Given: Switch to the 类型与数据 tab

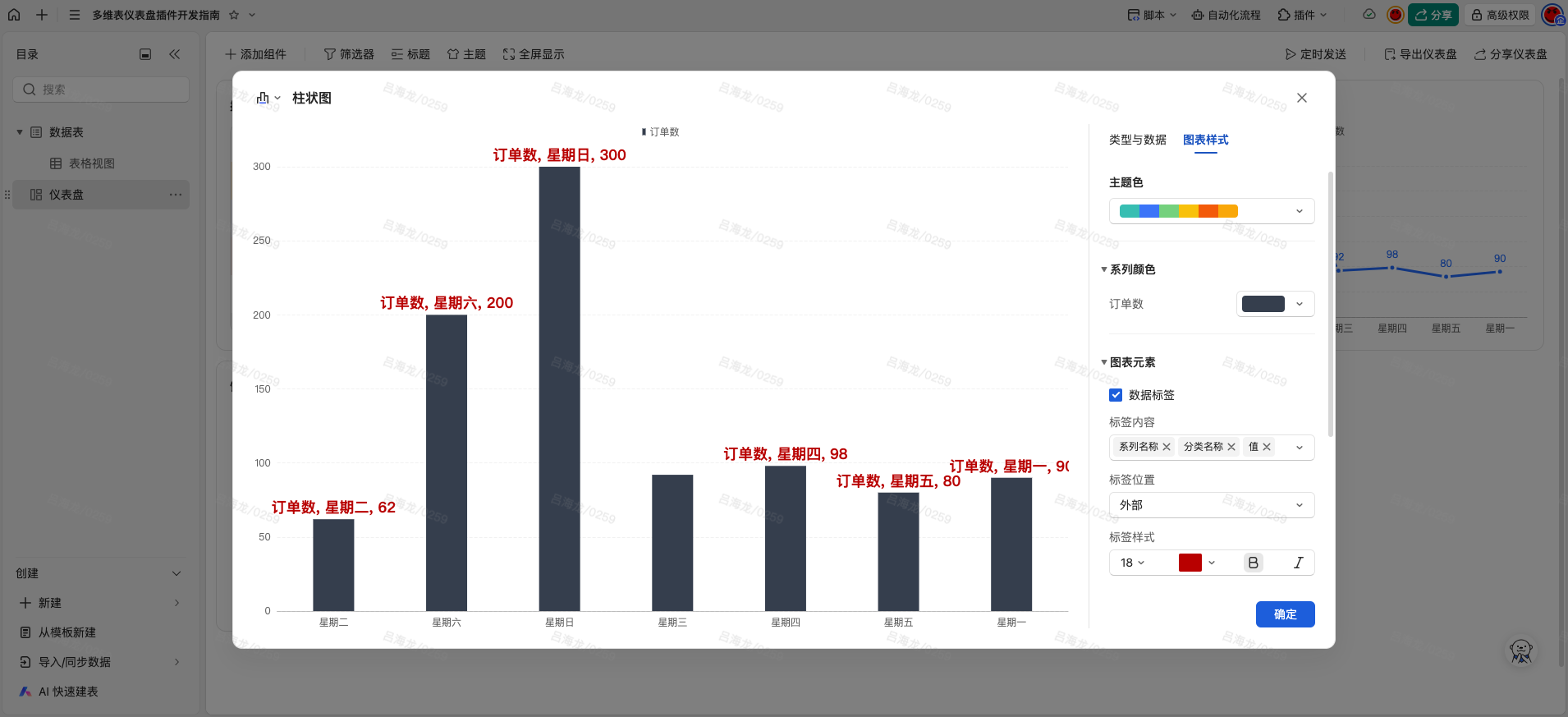Looking at the screenshot, I should pyautogui.click(x=1137, y=140).
